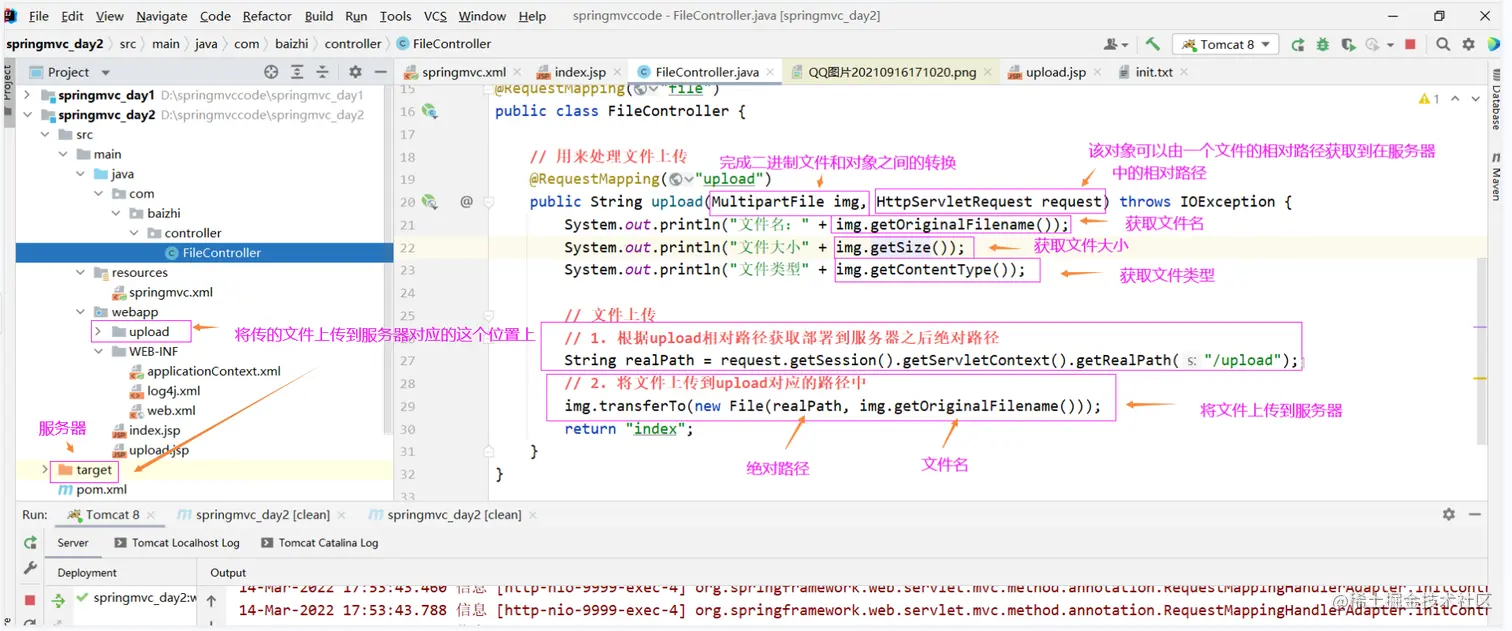1512x631 pixels.
Task: Click deploy arrow icon beside Deployment list
Action: click(x=59, y=600)
